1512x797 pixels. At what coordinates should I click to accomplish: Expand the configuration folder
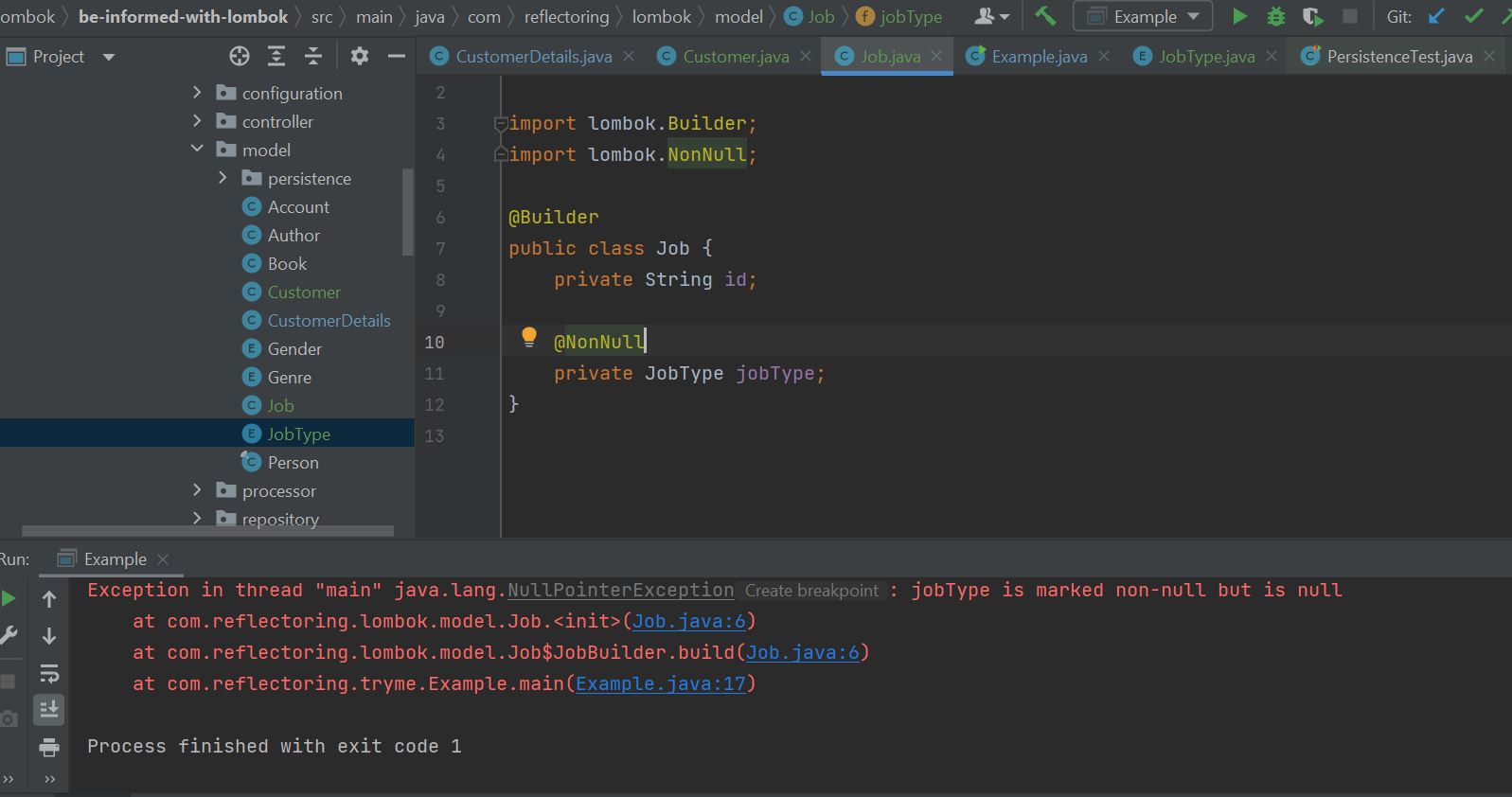[197, 93]
